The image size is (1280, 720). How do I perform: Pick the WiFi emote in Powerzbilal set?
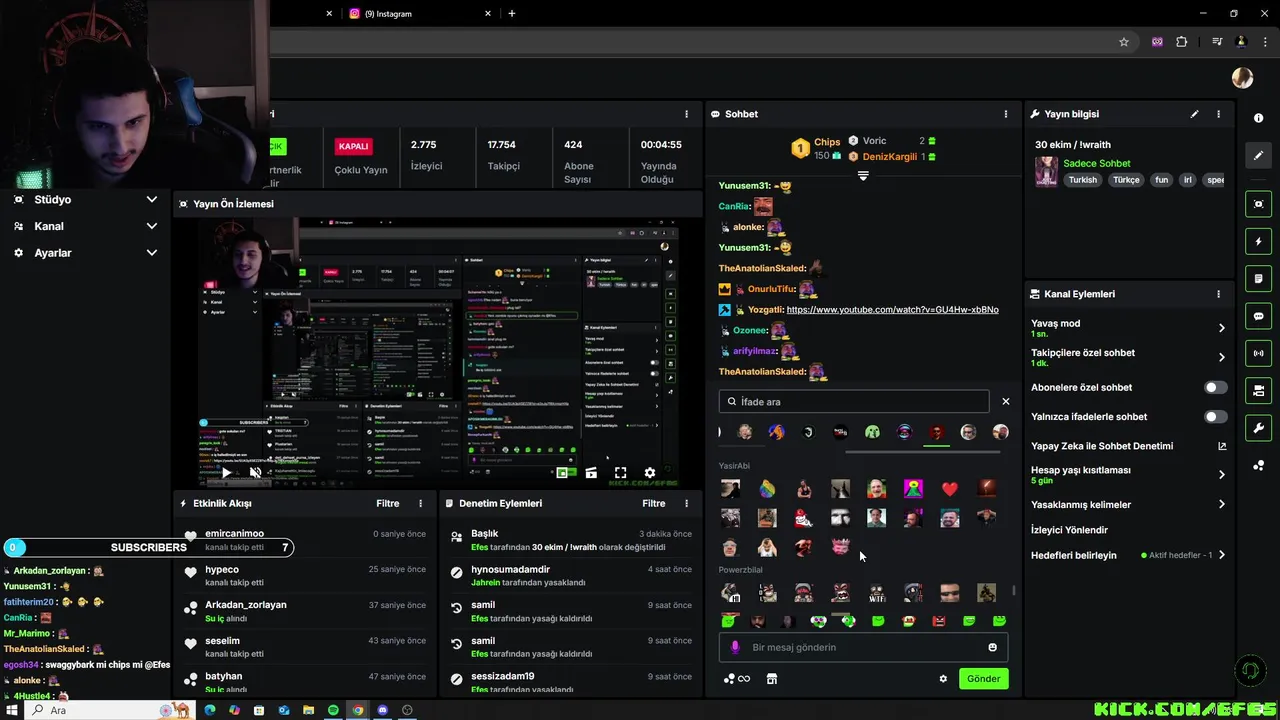pyautogui.click(x=877, y=593)
